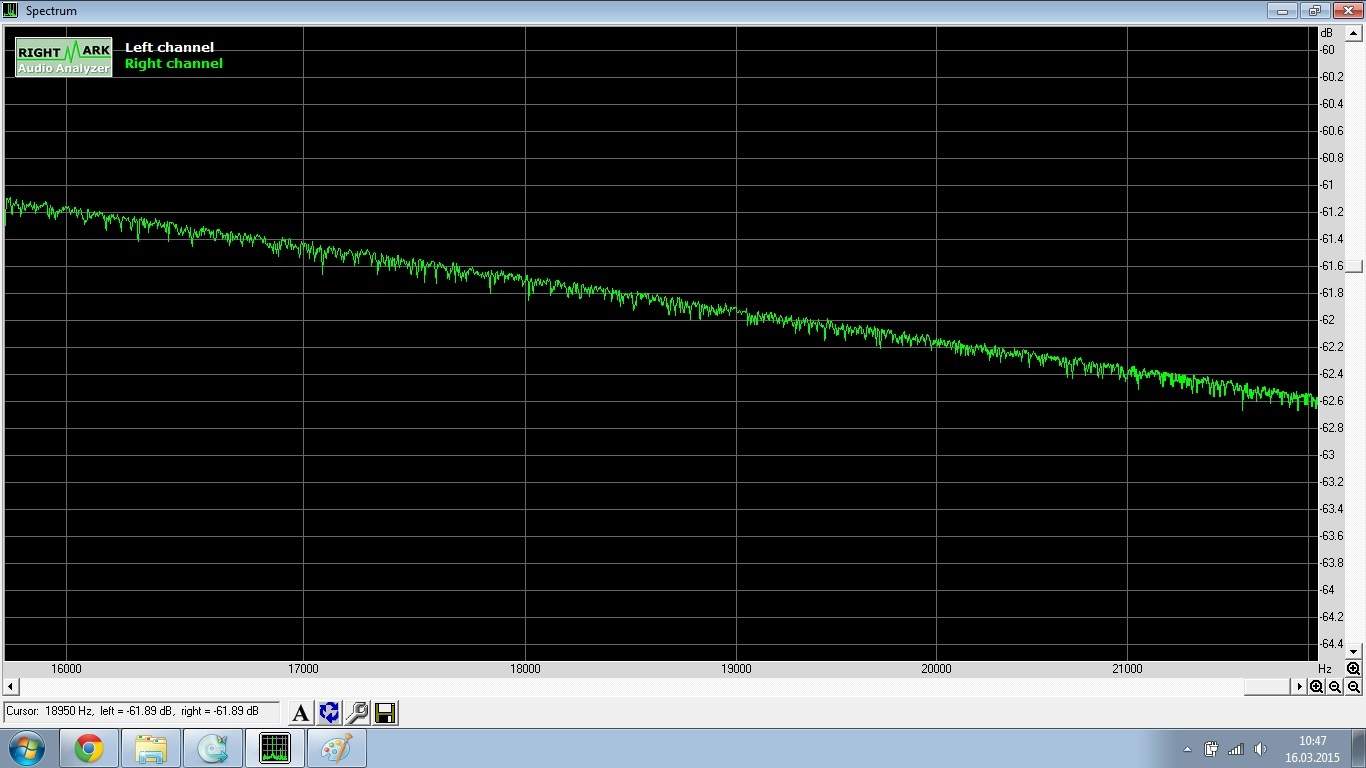
Task: Click the Cursor readout status field
Action: point(142,712)
